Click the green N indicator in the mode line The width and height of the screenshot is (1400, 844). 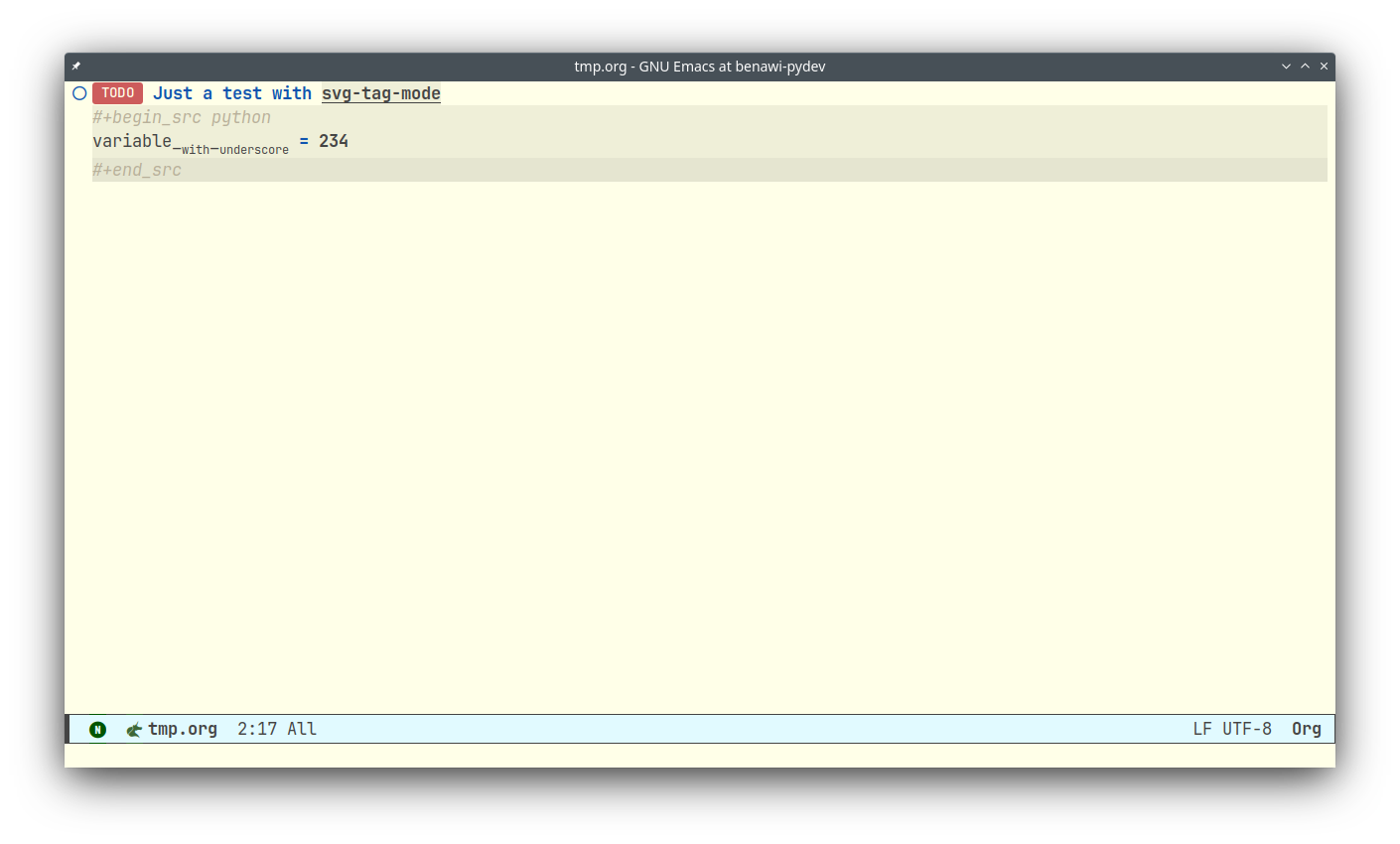97,728
